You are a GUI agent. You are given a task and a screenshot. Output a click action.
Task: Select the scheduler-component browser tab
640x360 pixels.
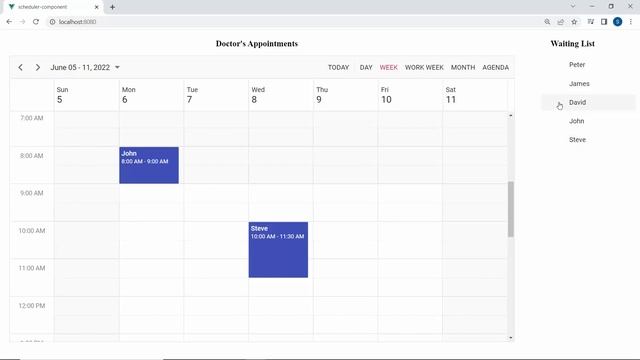click(x=53, y=7)
